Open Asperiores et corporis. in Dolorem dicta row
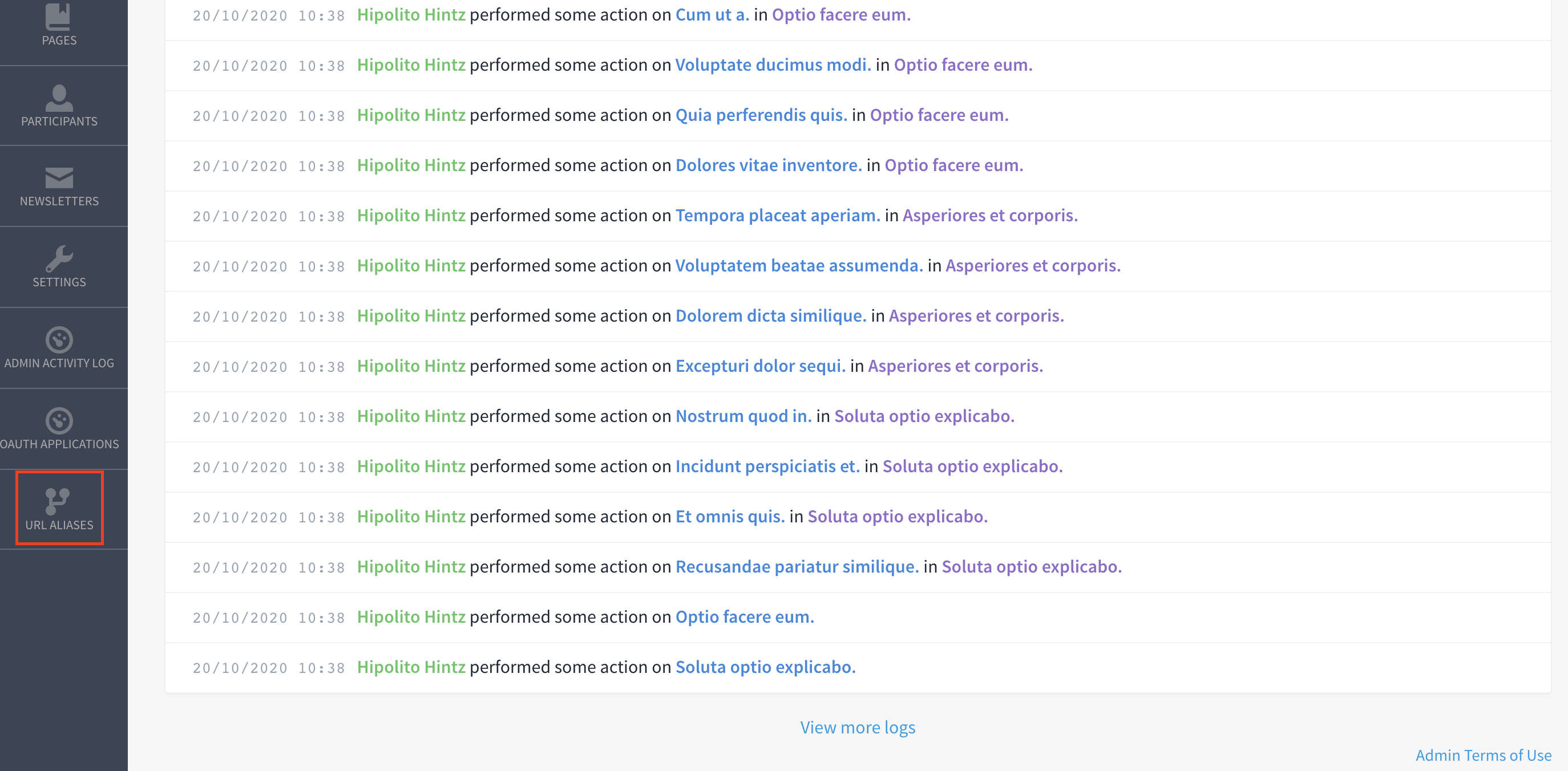Viewport: 1568px width, 771px height. [x=976, y=316]
